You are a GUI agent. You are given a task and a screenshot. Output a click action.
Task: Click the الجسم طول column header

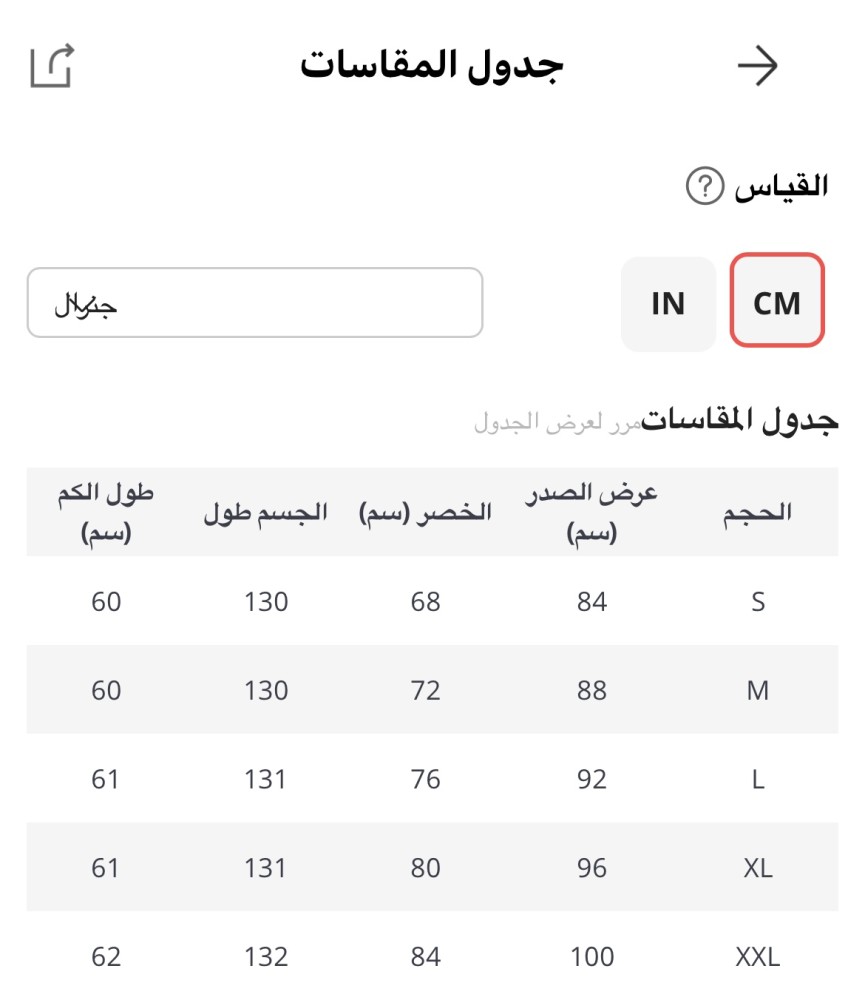point(266,512)
